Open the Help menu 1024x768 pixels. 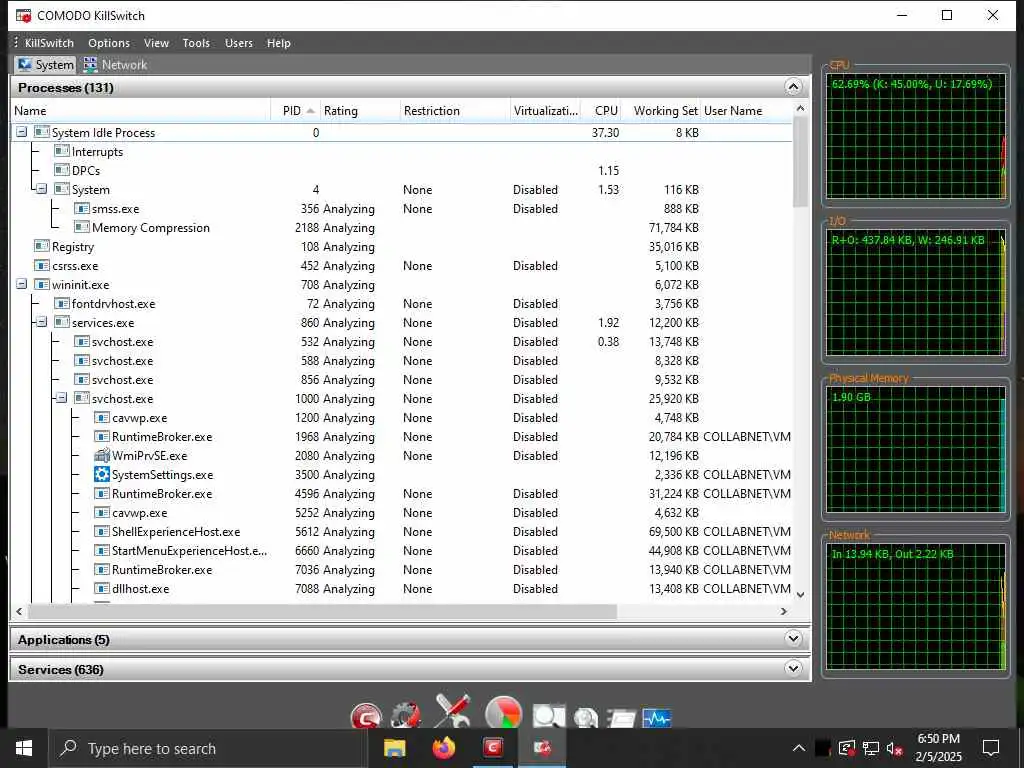pos(278,43)
